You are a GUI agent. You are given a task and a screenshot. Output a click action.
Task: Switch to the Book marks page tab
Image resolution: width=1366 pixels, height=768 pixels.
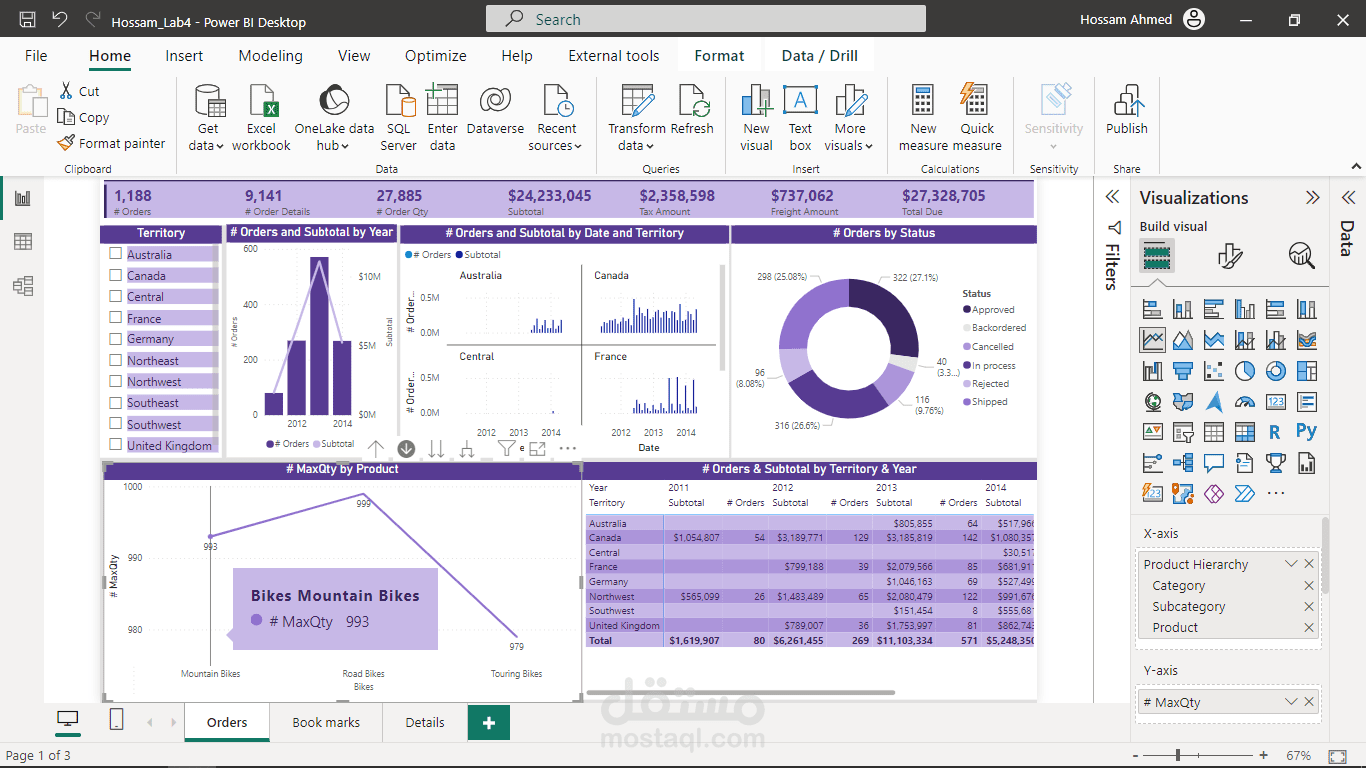(x=325, y=721)
